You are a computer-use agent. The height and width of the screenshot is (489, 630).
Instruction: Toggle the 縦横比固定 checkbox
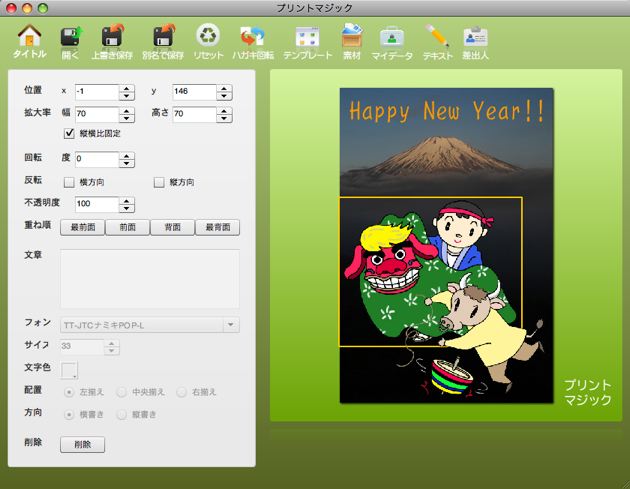click(x=70, y=133)
